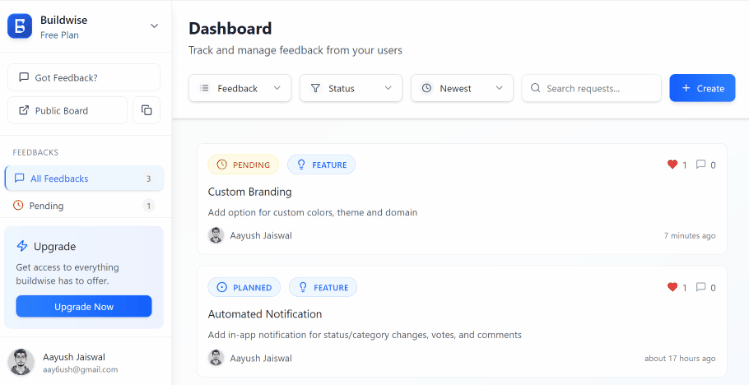Click Aayush Jaiswal avatar on Automated Notification

point(216,358)
